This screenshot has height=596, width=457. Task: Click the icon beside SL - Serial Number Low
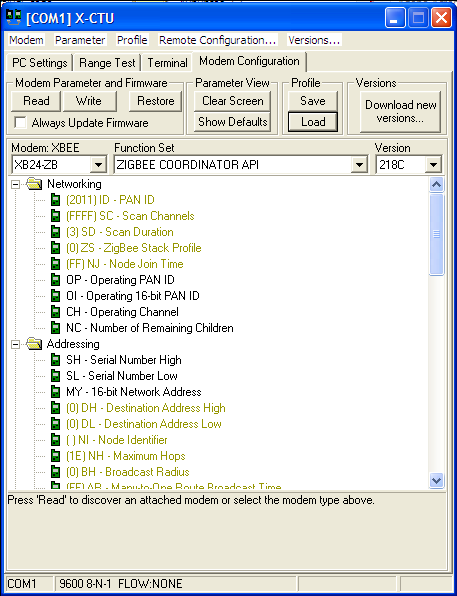(x=56, y=376)
